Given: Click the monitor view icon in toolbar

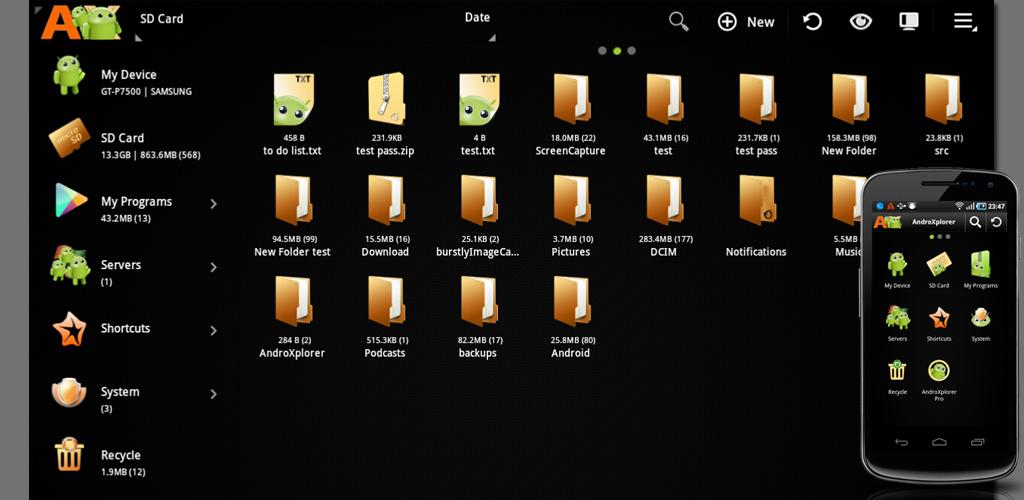Looking at the screenshot, I should (x=908, y=22).
